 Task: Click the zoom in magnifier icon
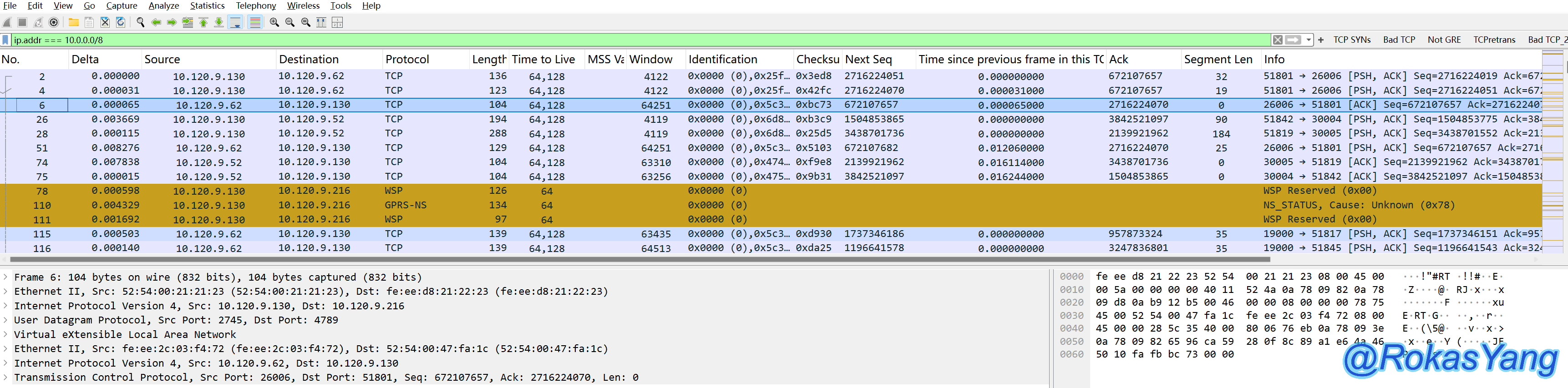[x=274, y=22]
